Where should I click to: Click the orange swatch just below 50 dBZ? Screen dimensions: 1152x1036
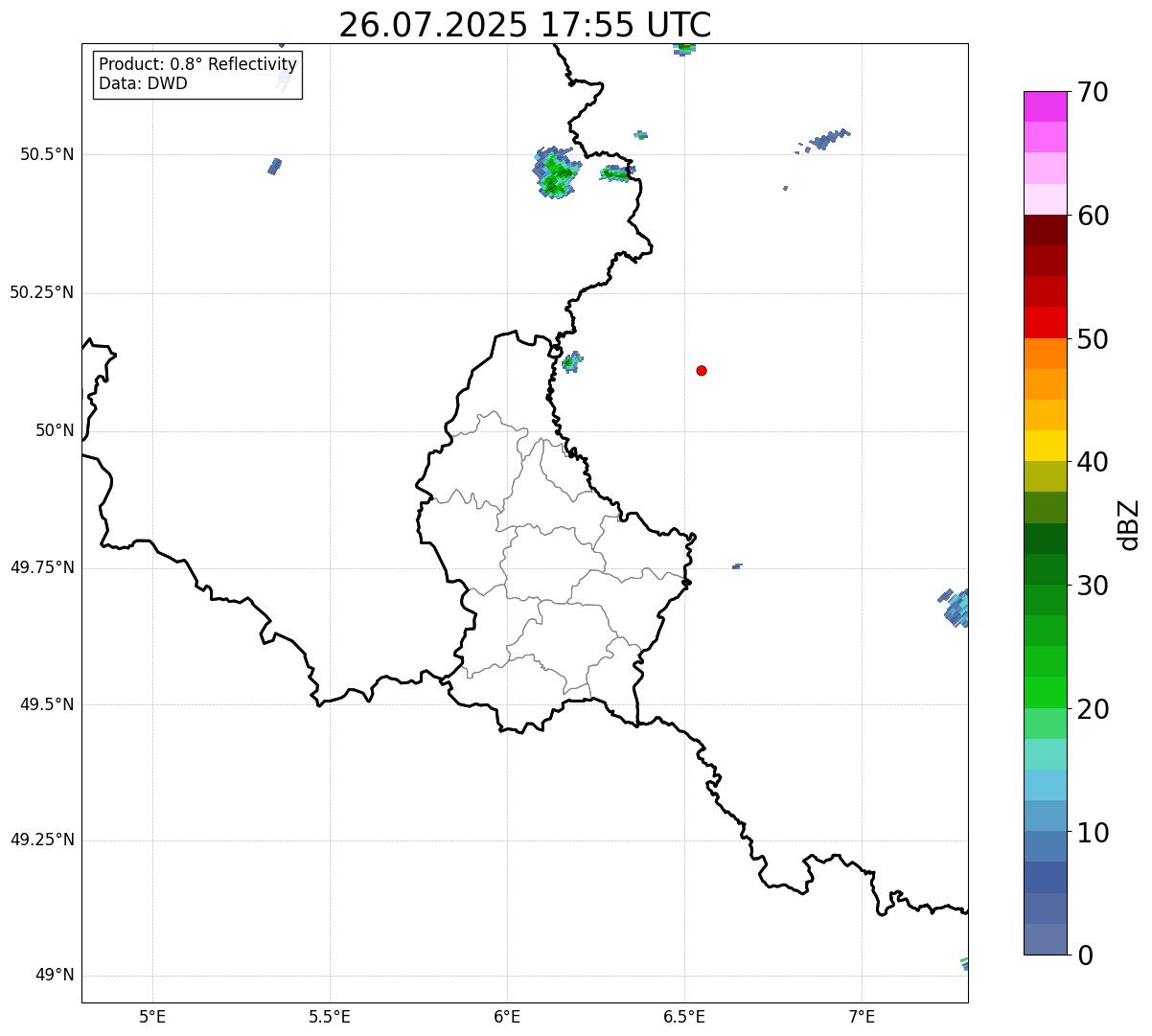[x=1047, y=354]
